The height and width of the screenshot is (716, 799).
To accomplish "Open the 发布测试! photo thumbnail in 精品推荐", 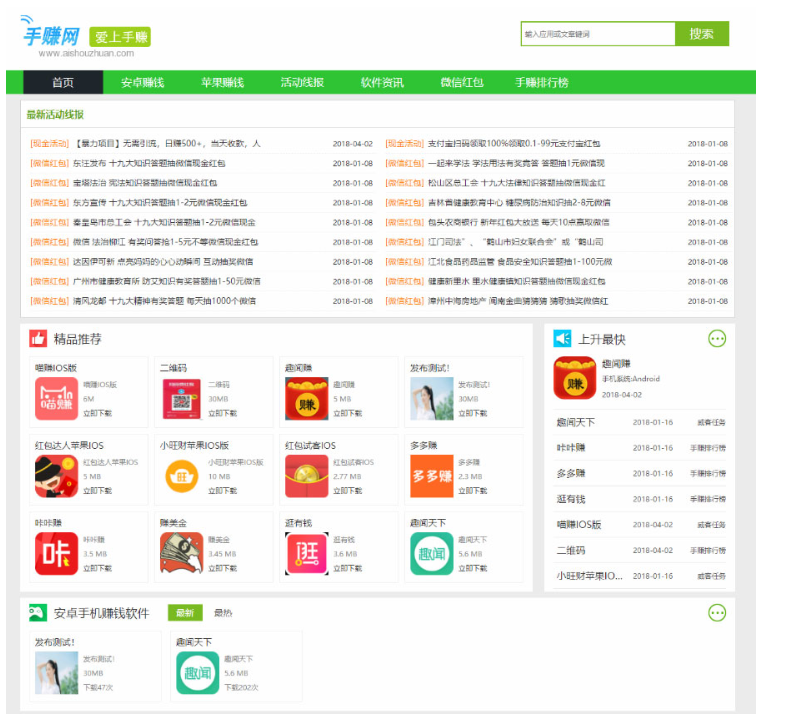I will [x=431, y=398].
